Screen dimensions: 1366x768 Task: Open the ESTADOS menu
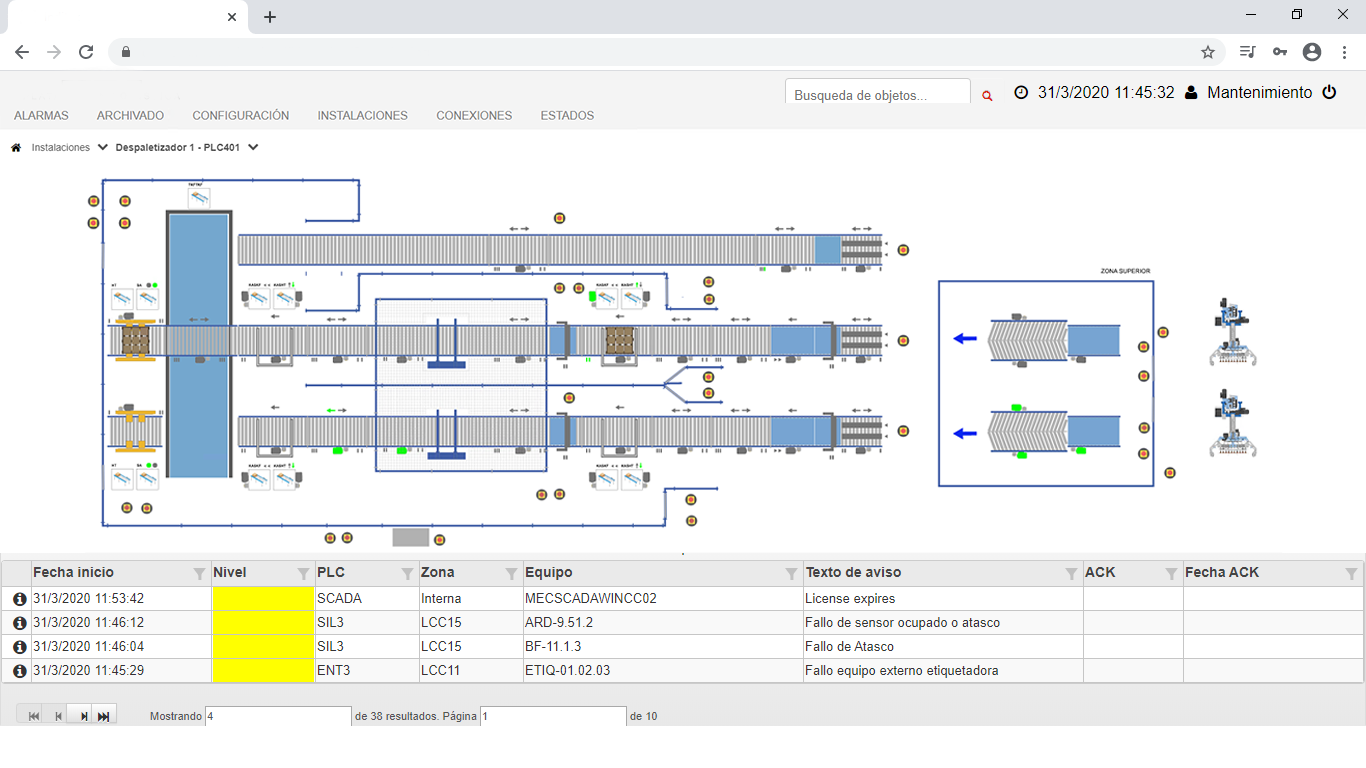click(x=567, y=116)
